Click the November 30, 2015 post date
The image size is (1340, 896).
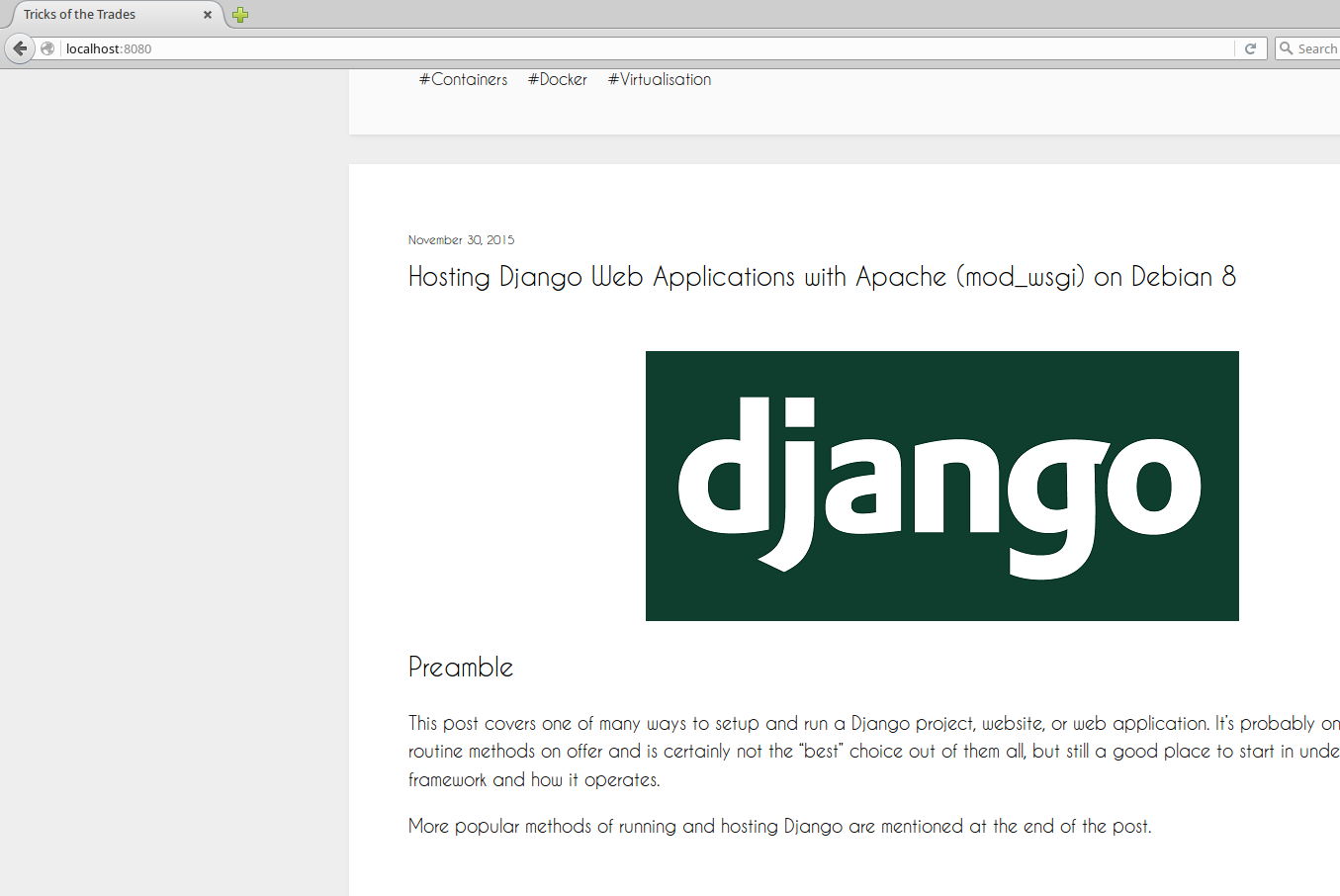pyautogui.click(x=461, y=240)
